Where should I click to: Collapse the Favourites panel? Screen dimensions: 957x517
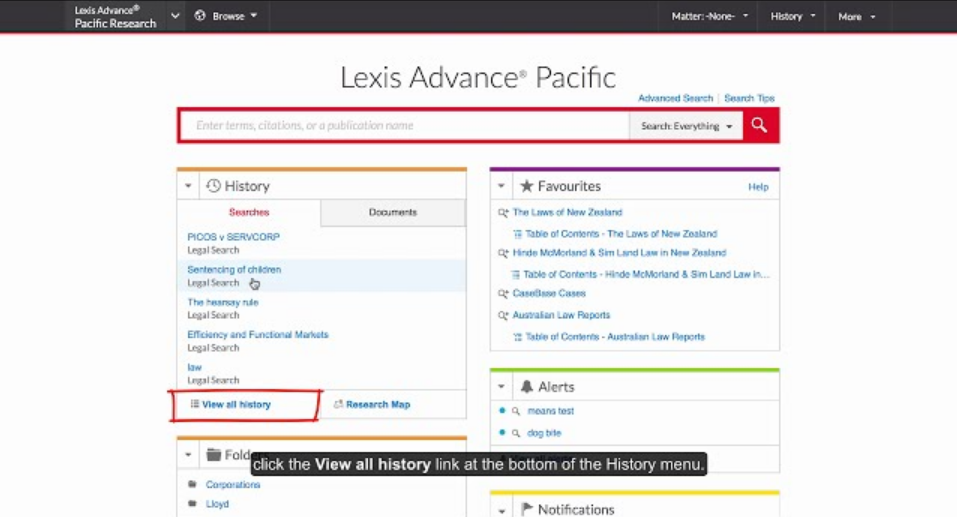click(501, 186)
